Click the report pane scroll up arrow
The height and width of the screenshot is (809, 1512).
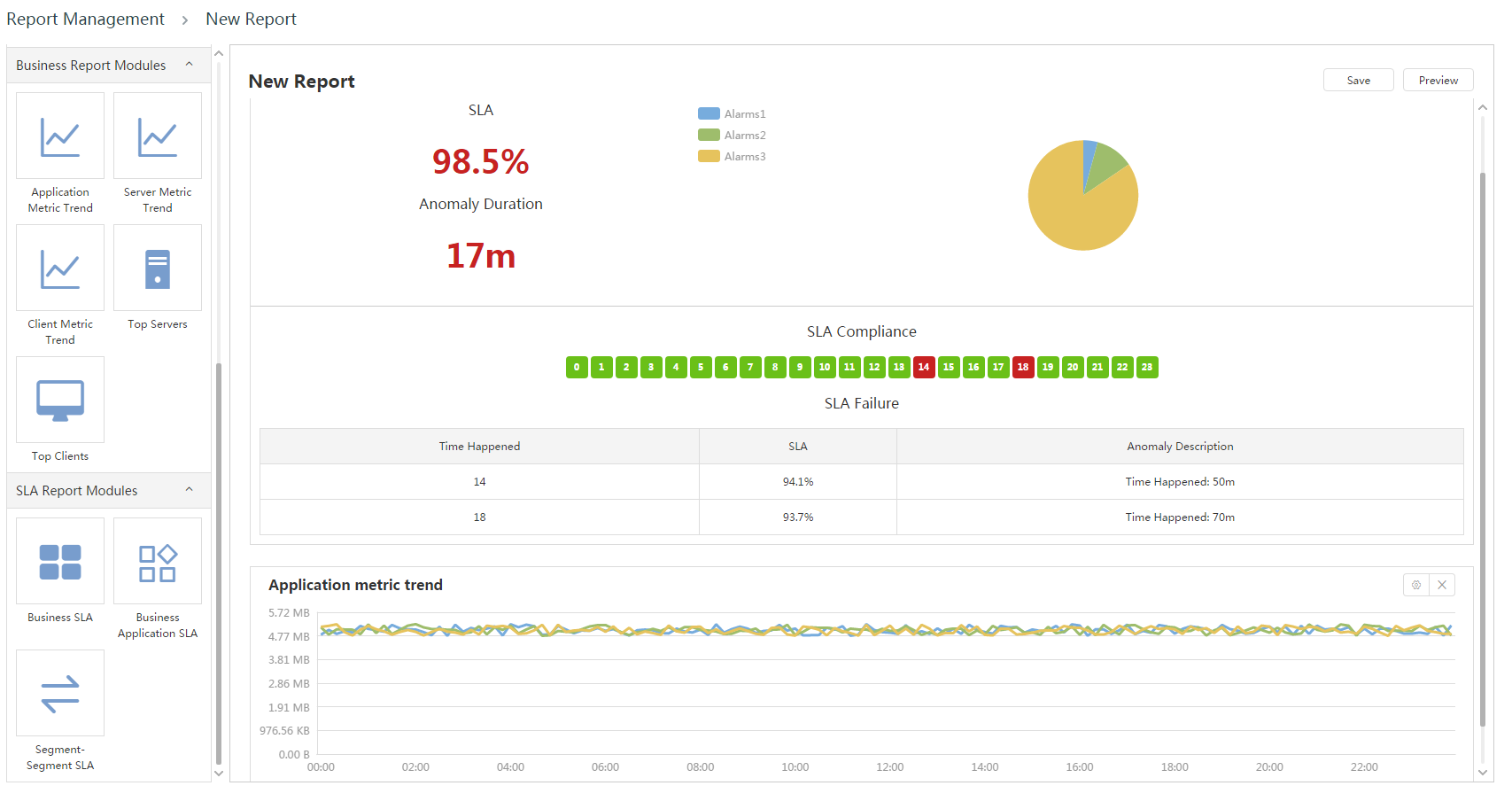click(x=1483, y=106)
